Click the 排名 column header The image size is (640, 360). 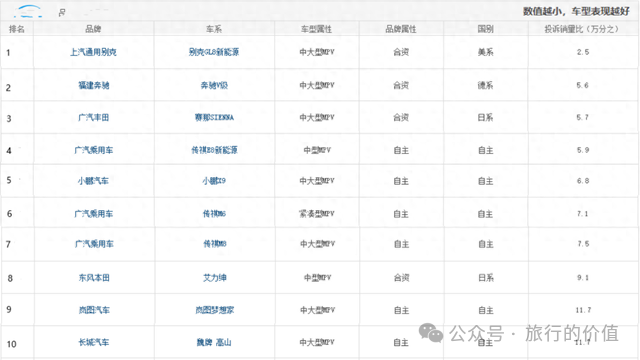[17, 29]
